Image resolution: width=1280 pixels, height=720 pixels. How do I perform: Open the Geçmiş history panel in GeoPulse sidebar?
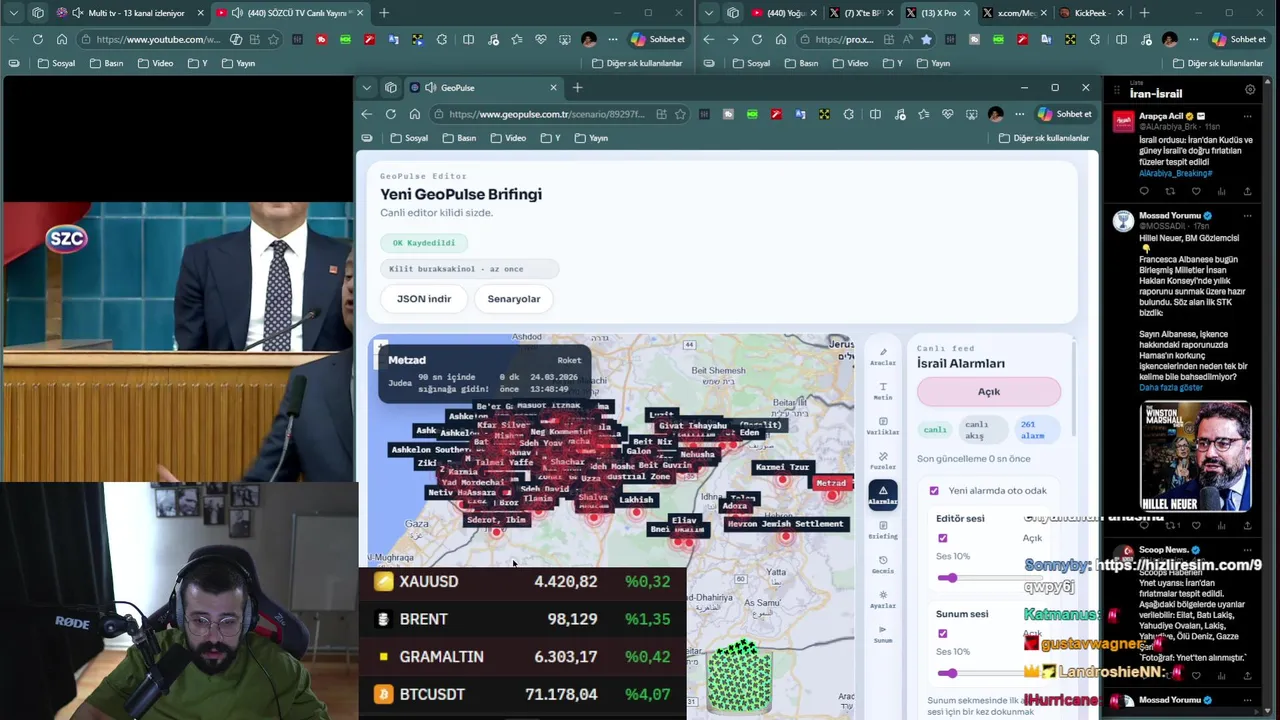coord(883,565)
